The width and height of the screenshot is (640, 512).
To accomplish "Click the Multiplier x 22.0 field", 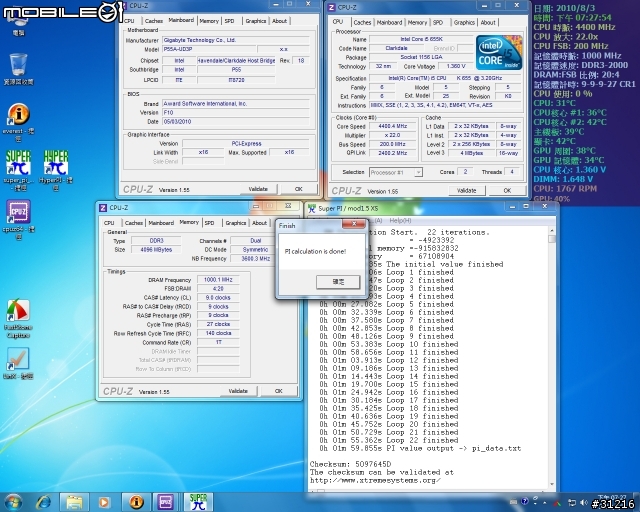I will [x=392, y=135].
